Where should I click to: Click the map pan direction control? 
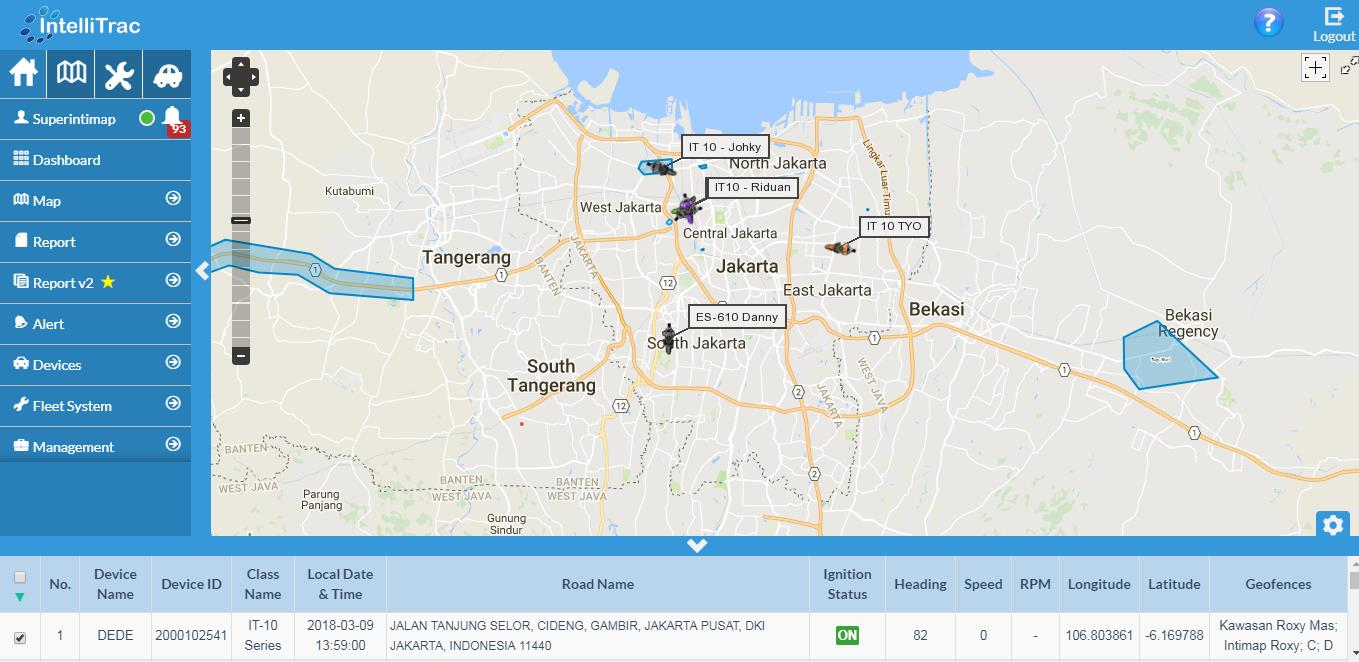[240, 77]
